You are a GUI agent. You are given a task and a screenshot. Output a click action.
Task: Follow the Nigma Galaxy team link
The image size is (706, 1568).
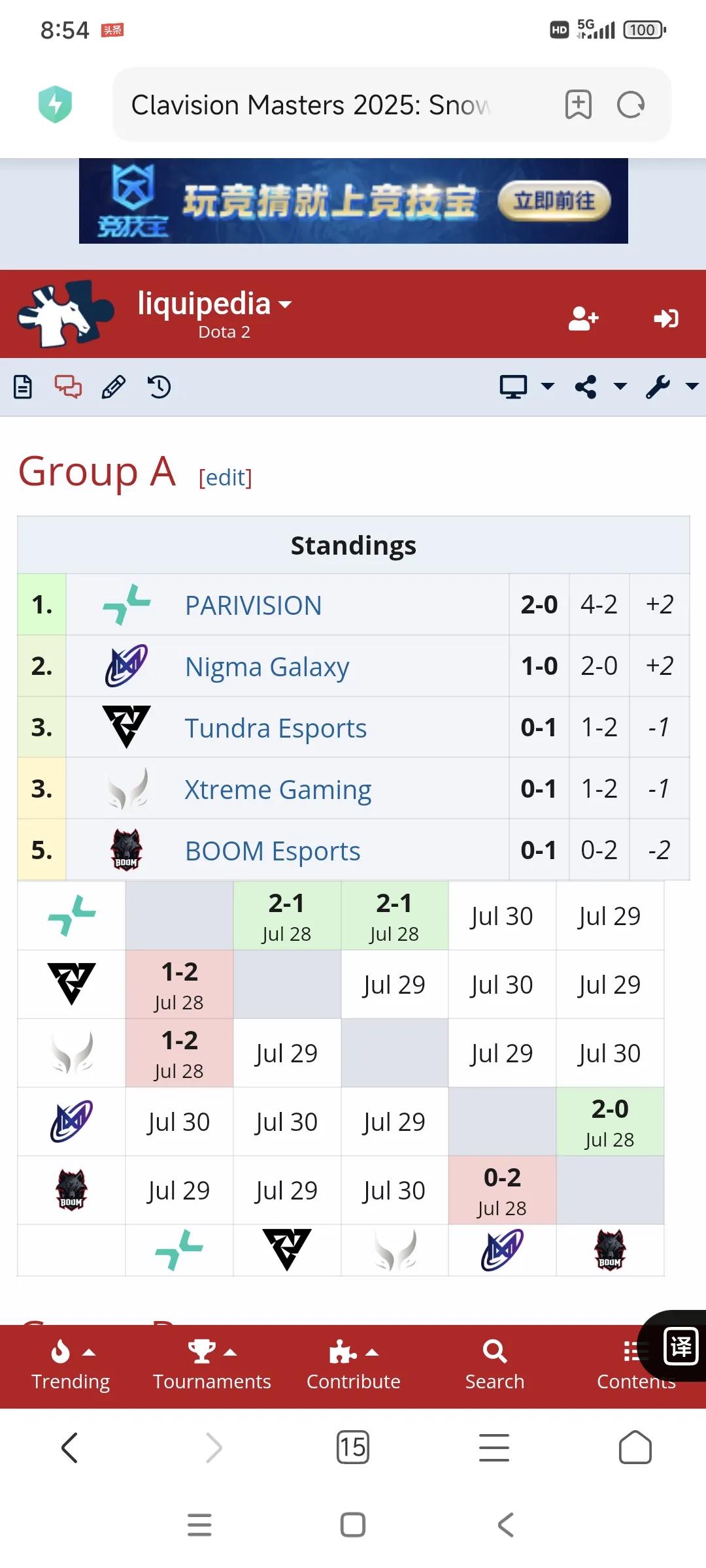tap(267, 667)
